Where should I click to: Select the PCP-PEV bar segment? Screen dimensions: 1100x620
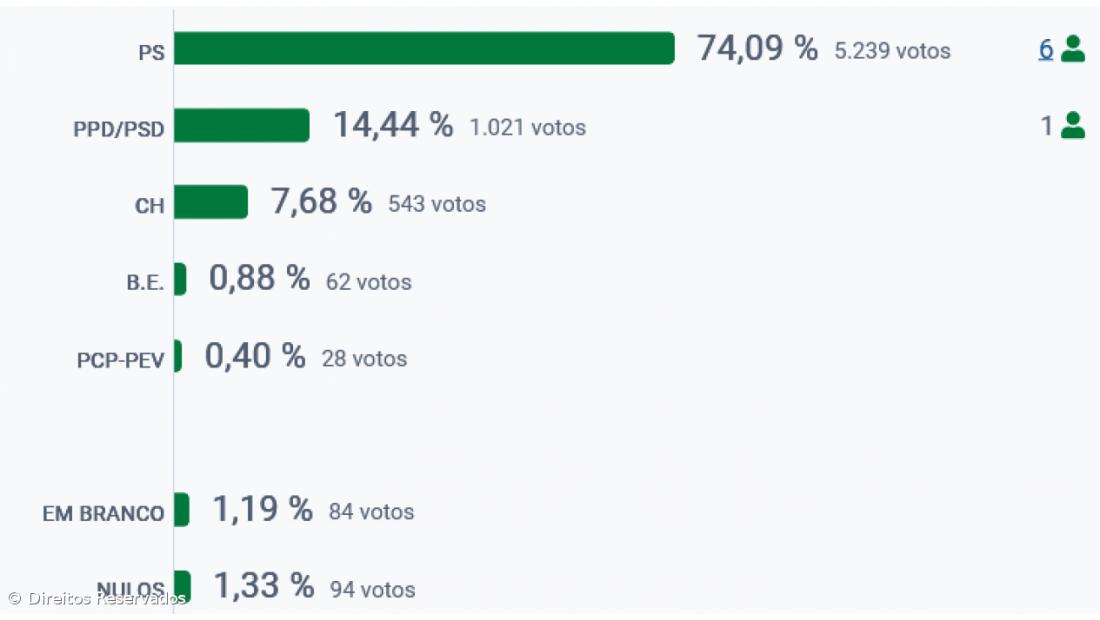point(178,356)
